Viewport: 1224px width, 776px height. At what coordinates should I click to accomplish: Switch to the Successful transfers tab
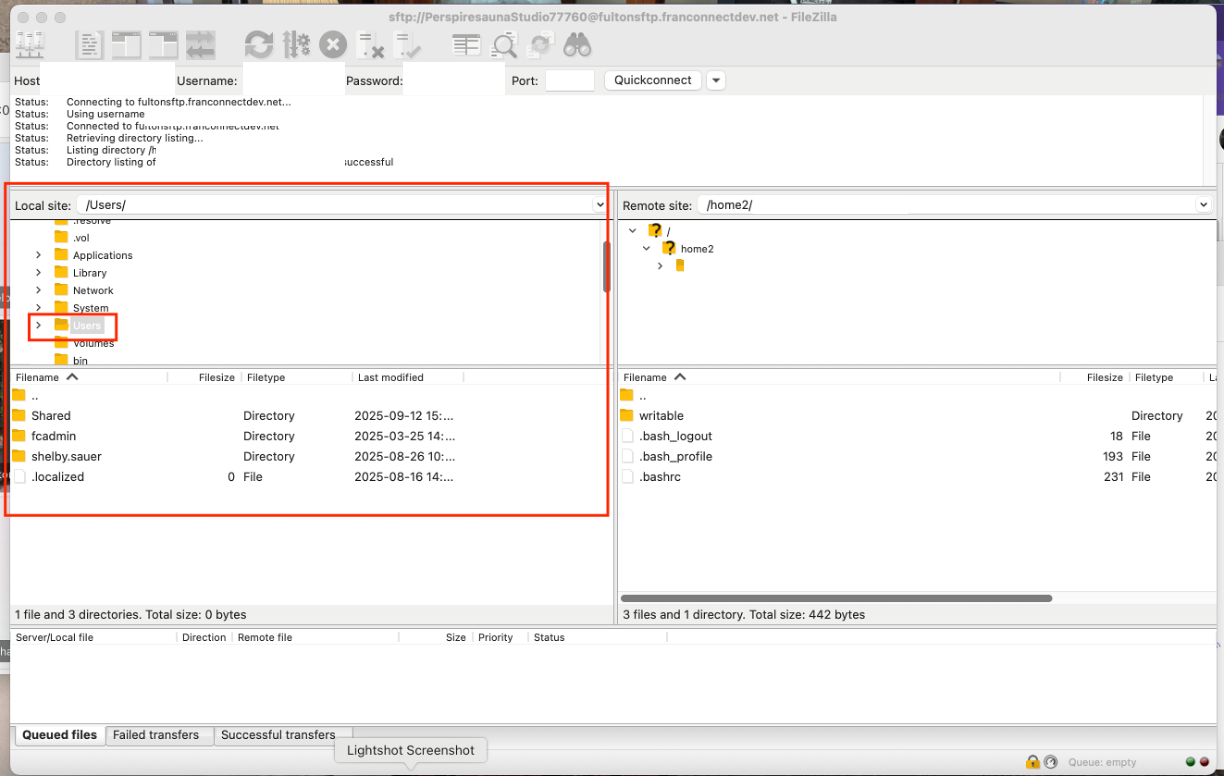point(278,735)
